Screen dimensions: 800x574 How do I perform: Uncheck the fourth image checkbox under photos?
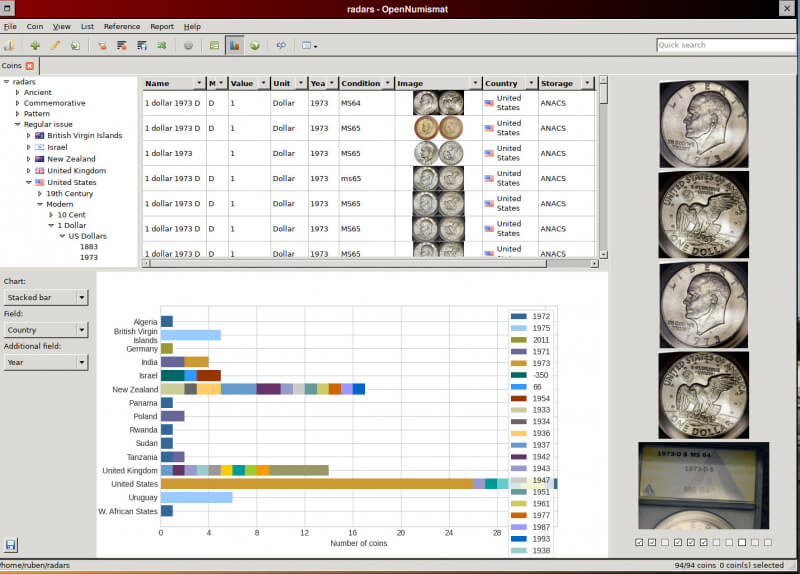(x=678, y=542)
